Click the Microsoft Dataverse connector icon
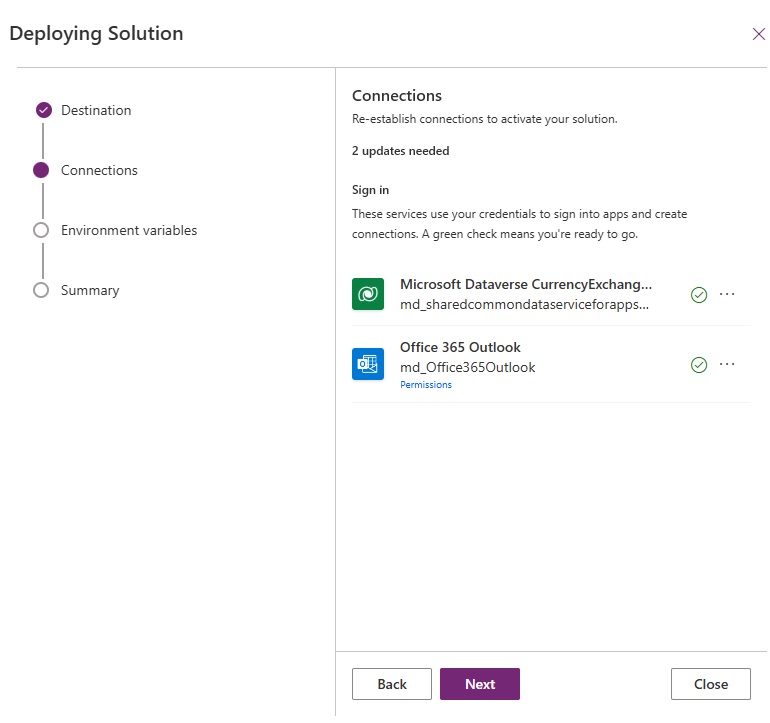 tap(368, 294)
